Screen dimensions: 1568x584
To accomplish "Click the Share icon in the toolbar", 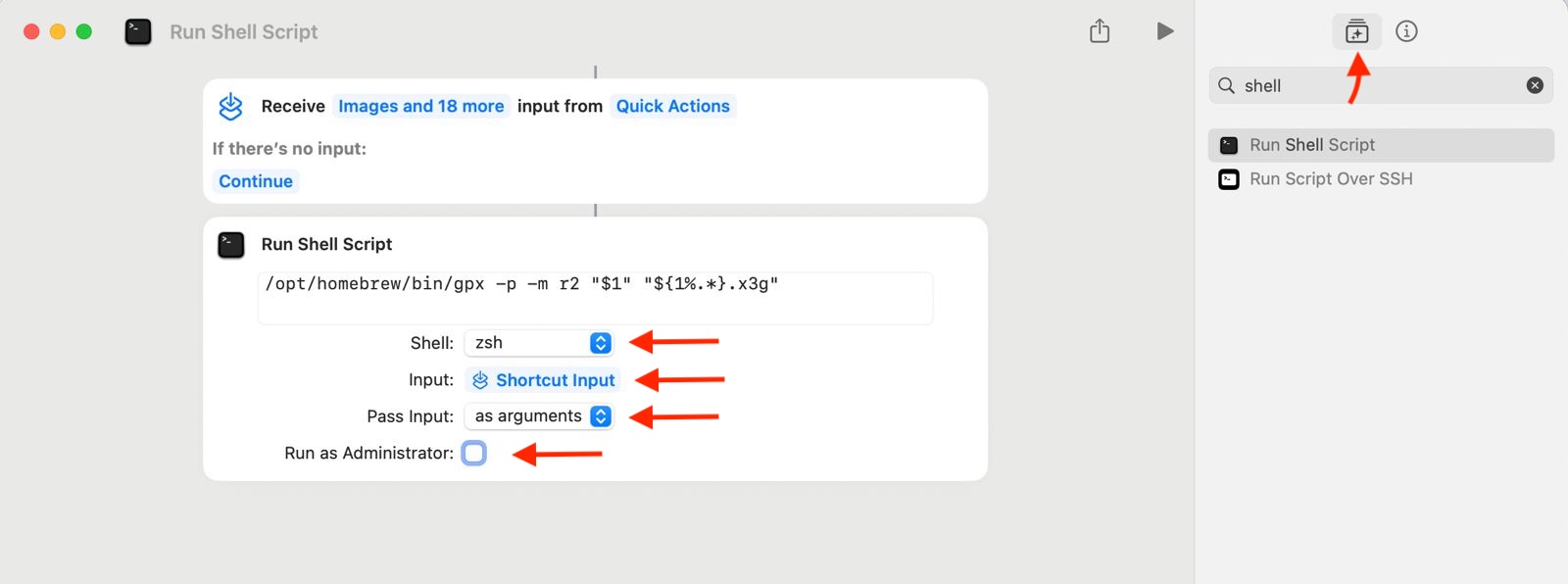I will coord(1100,31).
